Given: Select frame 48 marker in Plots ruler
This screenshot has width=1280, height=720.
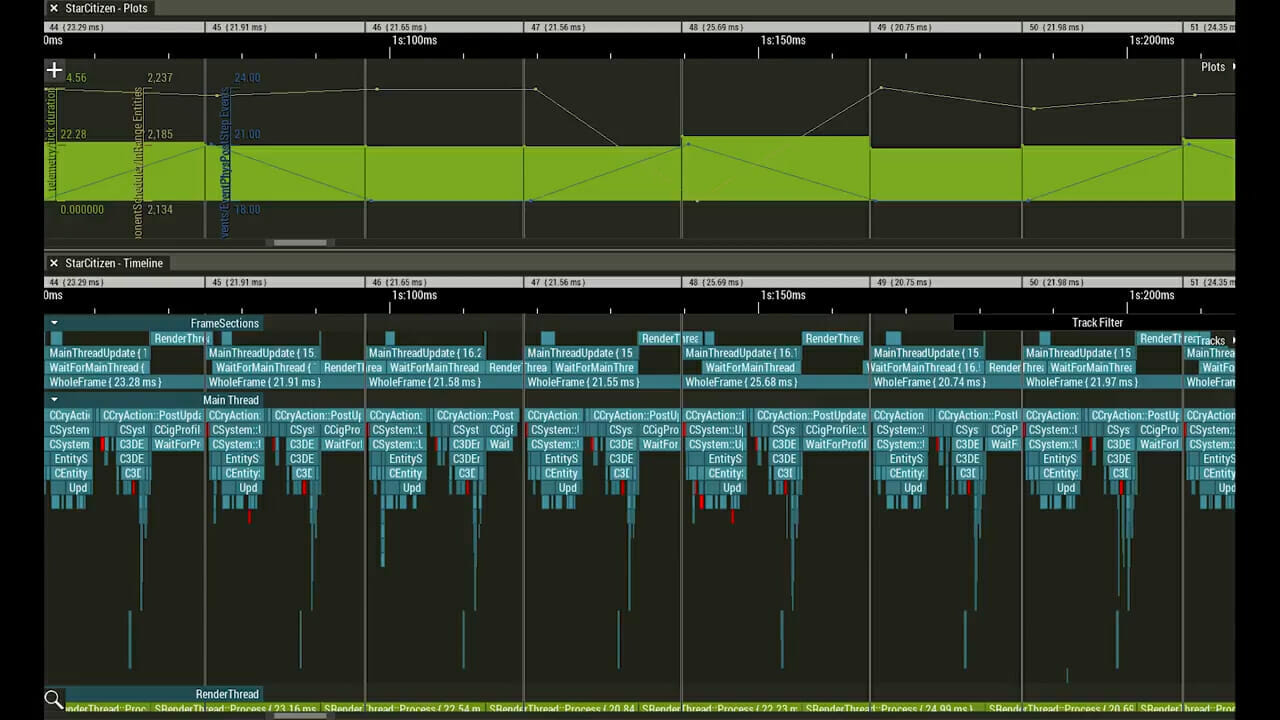Looking at the screenshot, I should (775, 27).
